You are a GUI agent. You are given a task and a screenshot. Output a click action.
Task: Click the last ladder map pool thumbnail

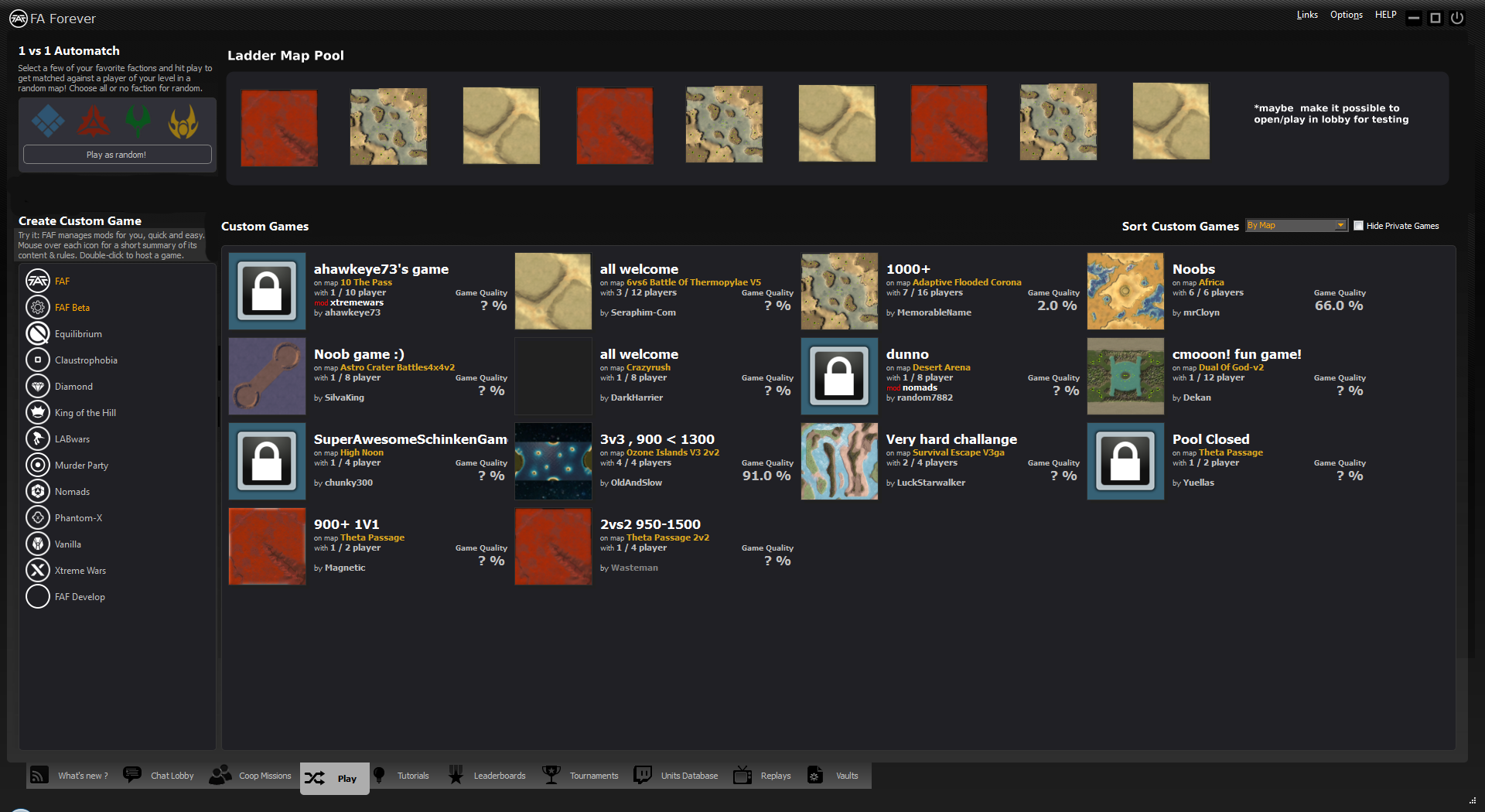pyautogui.click(x=1171, y=121)
